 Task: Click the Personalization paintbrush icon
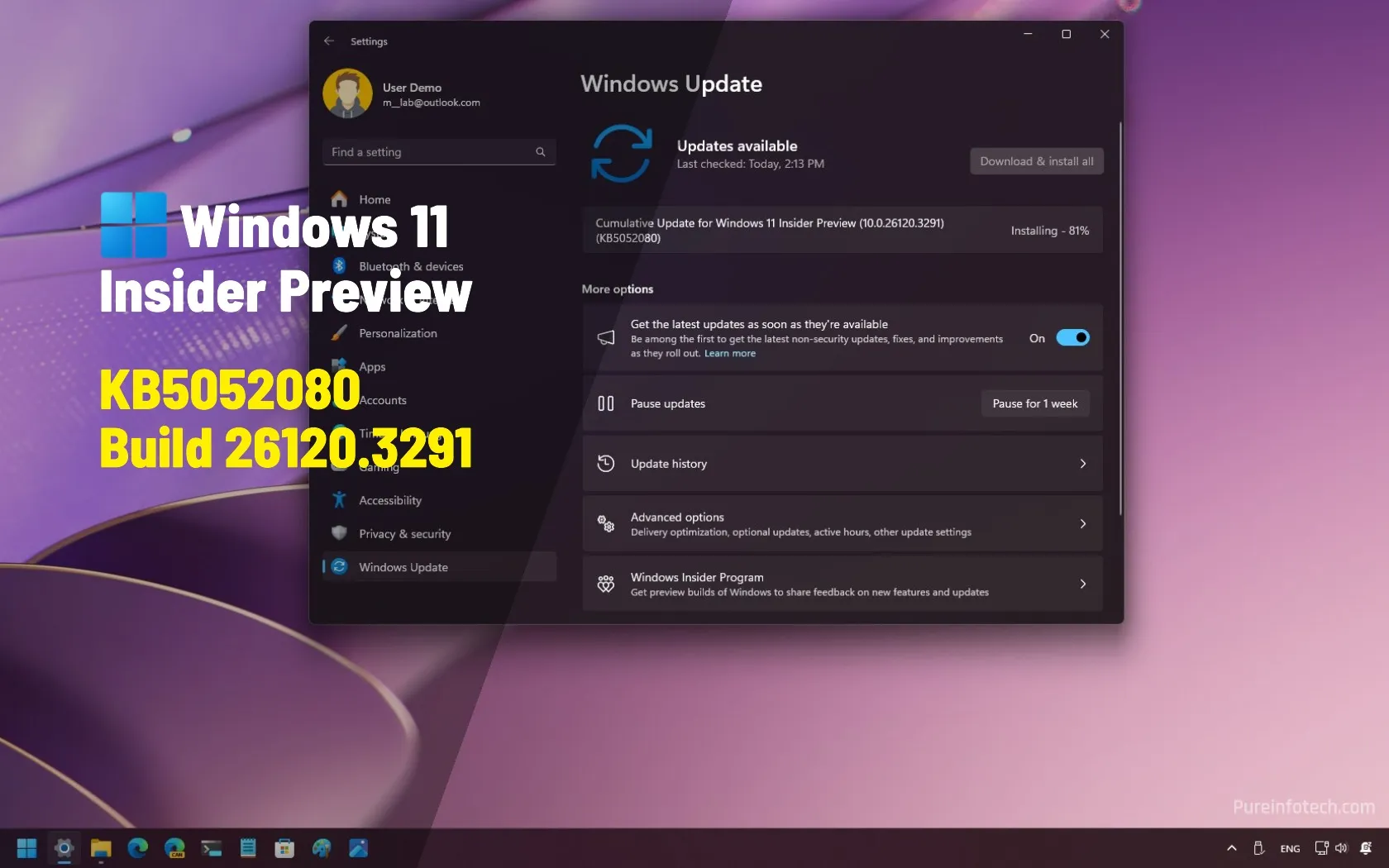pos(339,332)
